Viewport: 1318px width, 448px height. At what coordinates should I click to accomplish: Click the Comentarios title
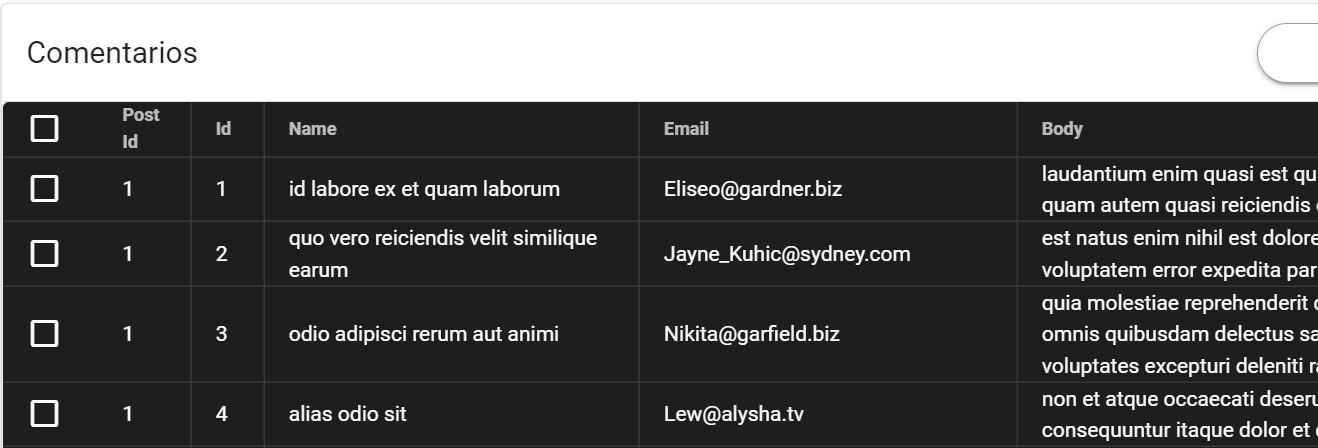[x=112, y=53]
